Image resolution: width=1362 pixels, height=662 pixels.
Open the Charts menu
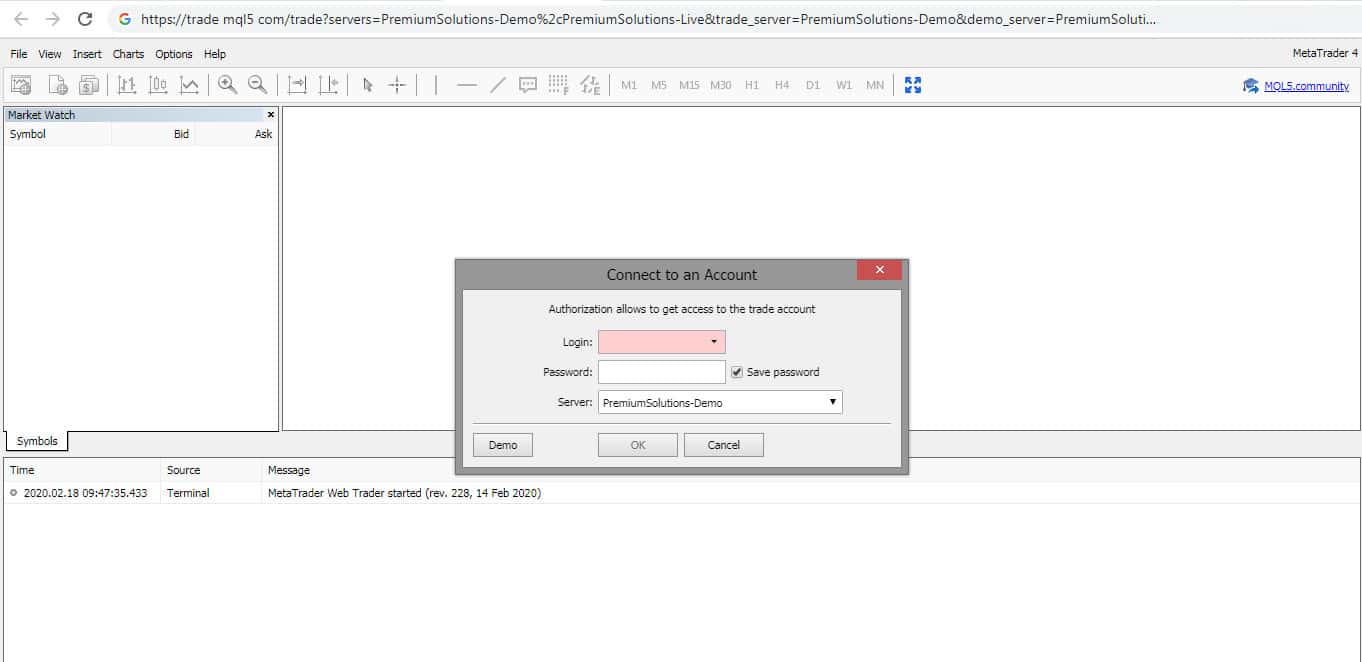128,54
